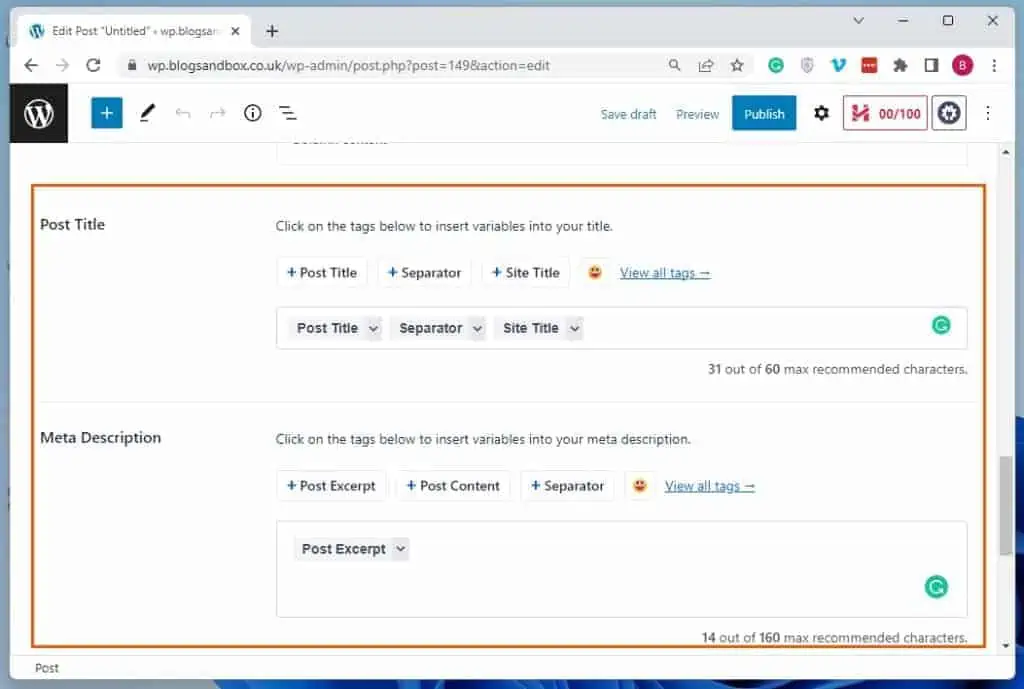Click the Grammarly icon in the description box

pos(935,587)
